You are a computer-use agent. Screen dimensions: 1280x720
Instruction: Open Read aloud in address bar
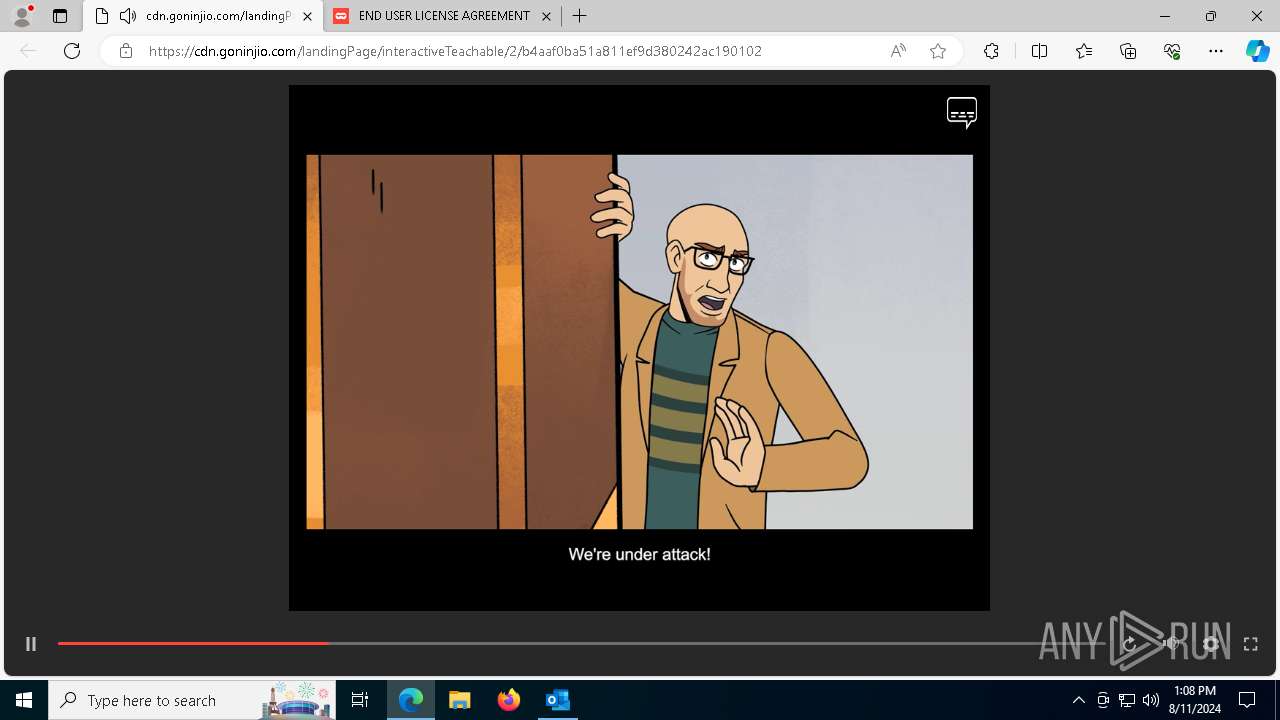tap(898, 51)
